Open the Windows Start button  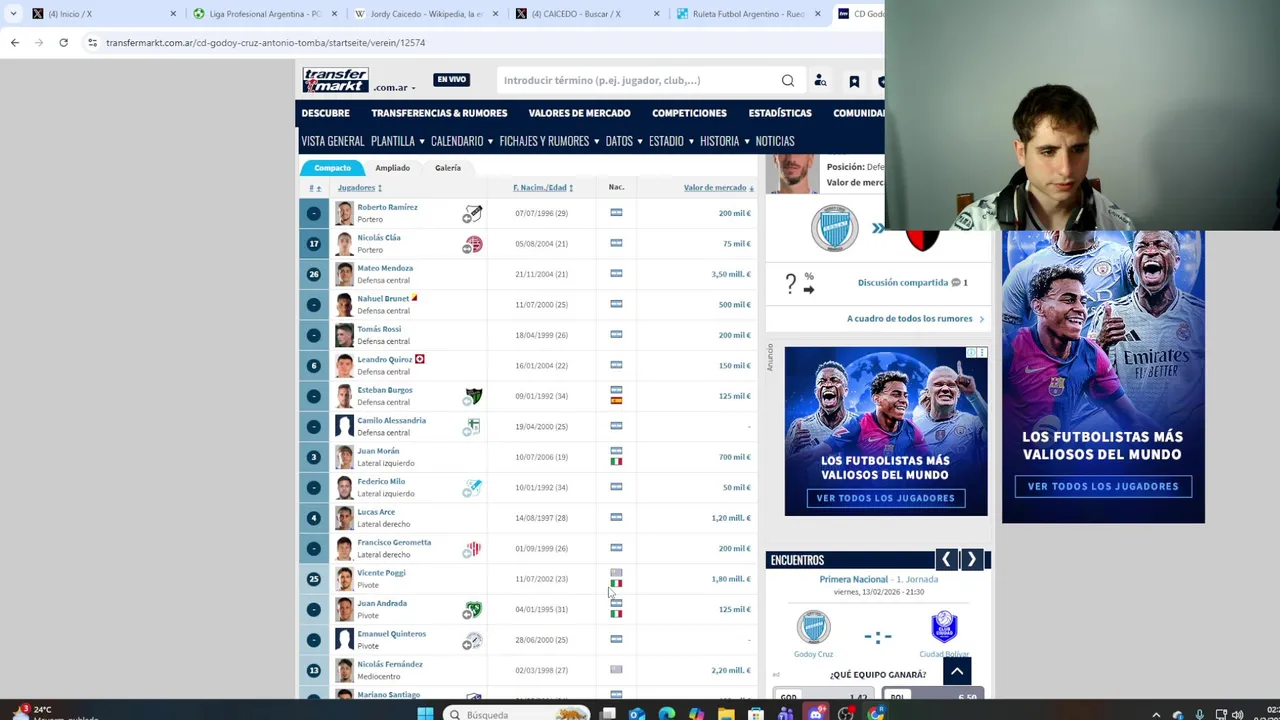(x=425, y=714)
